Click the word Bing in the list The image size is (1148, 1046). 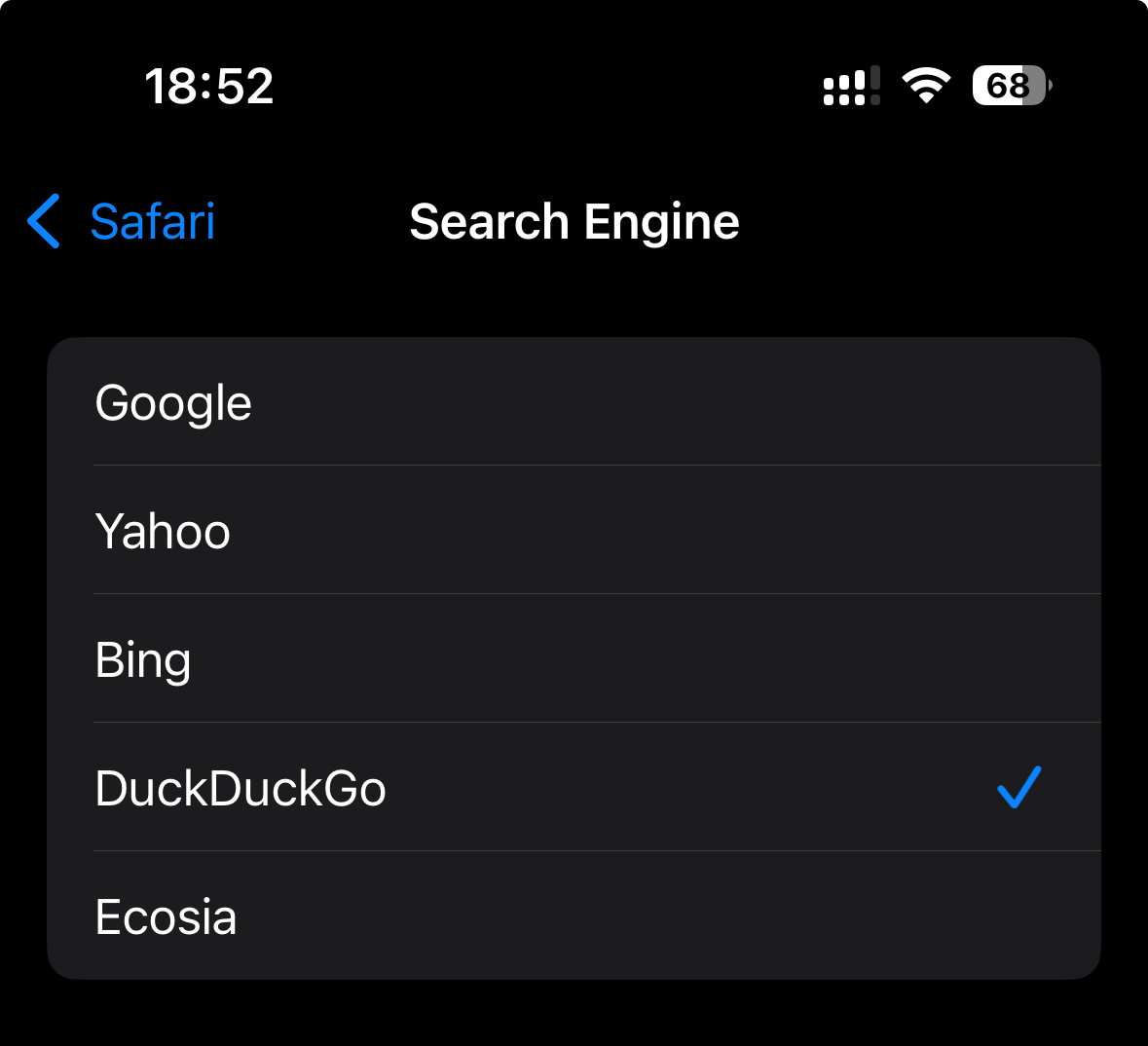(143, 660)
